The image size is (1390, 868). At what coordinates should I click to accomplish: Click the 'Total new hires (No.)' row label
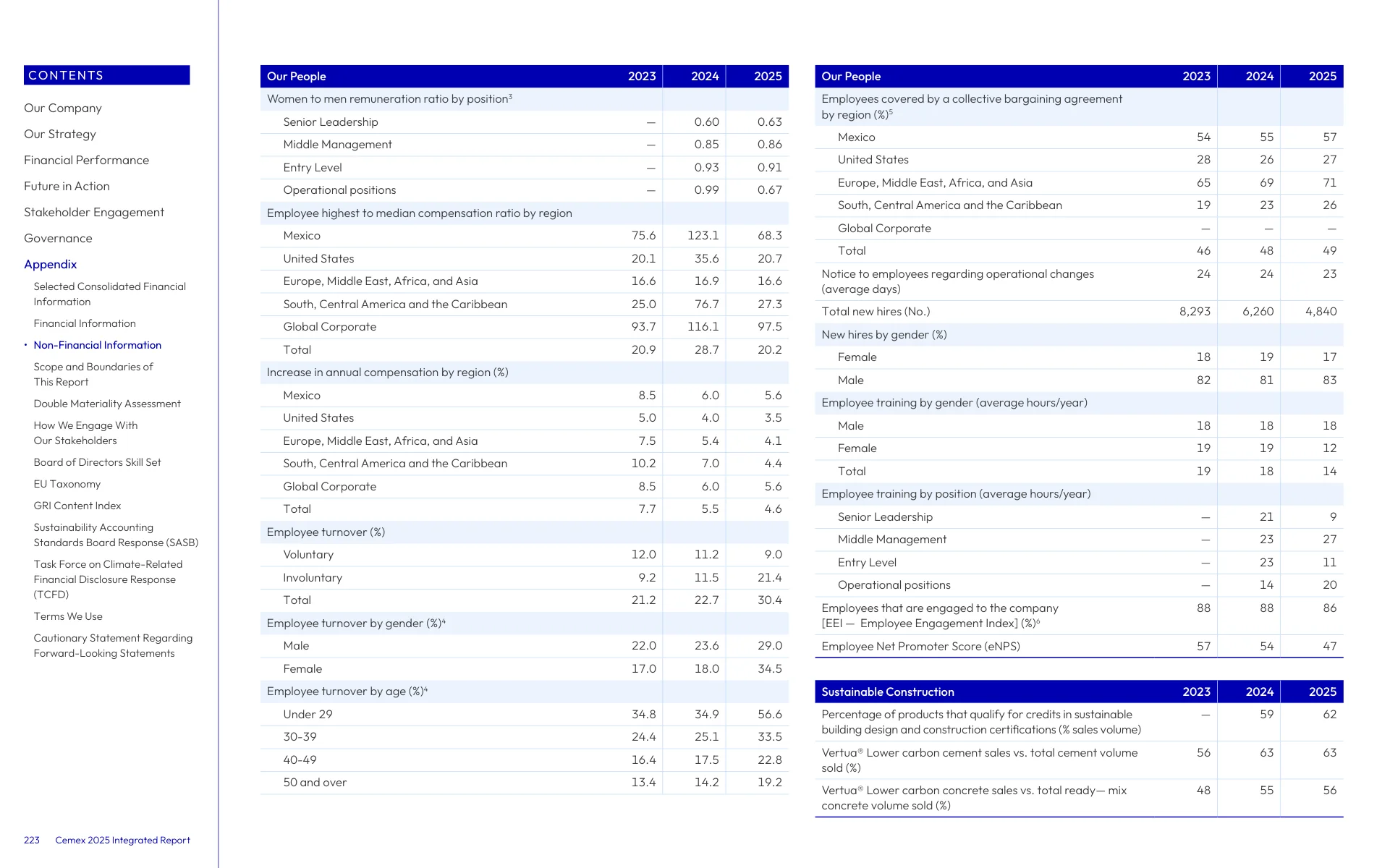876,312
